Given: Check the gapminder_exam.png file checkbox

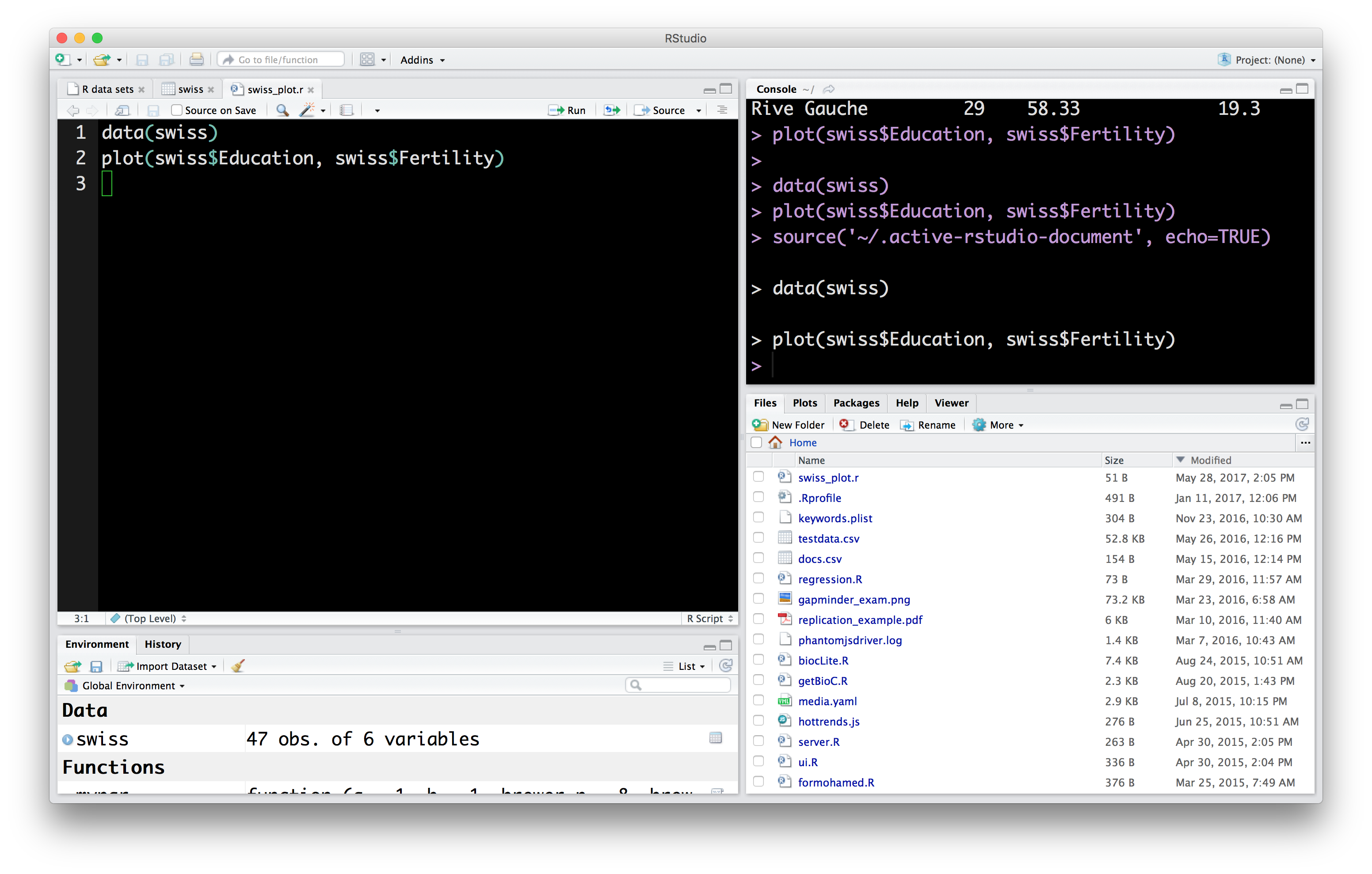Looking at the screenshot, I should [758, 599].
